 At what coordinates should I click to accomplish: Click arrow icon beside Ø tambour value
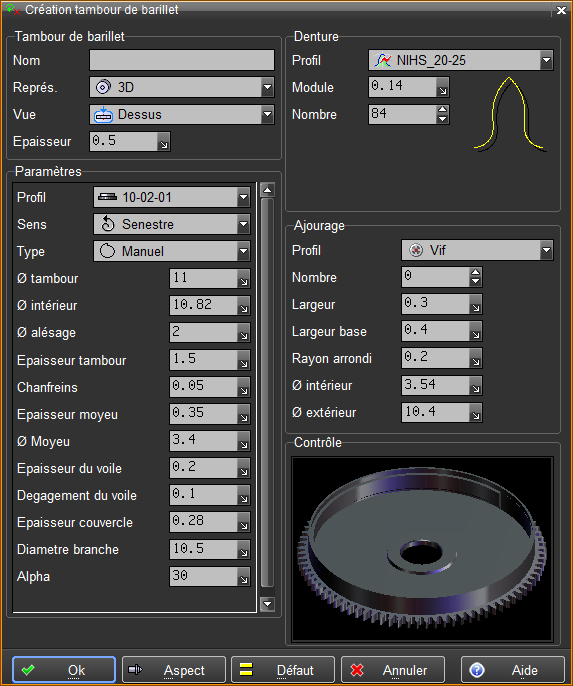tap(244, 281)
